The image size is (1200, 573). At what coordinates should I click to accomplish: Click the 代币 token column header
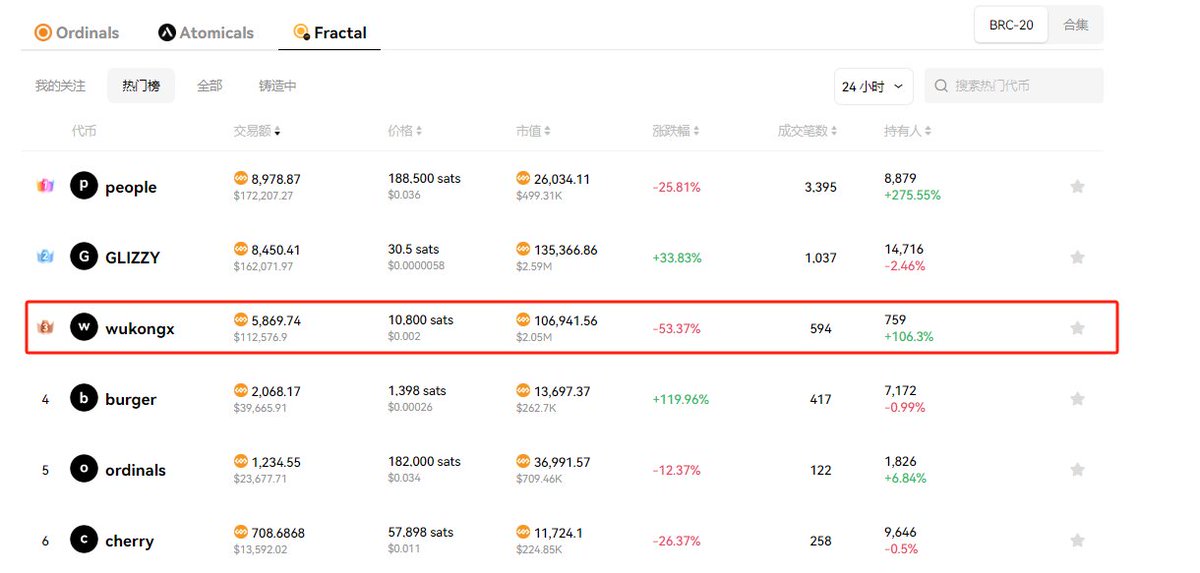84,131
